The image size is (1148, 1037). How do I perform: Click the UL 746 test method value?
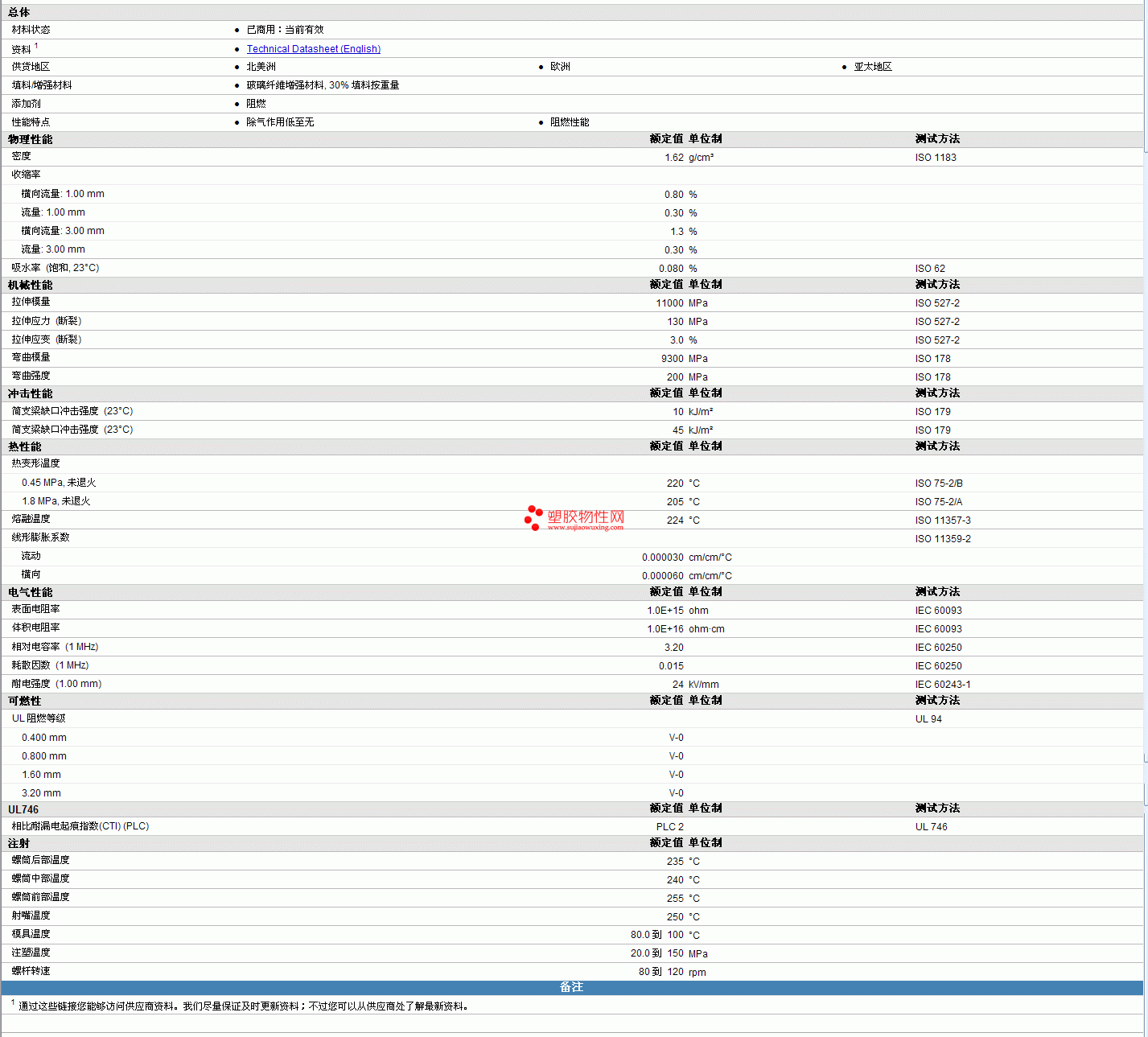(x=932, y=827)
